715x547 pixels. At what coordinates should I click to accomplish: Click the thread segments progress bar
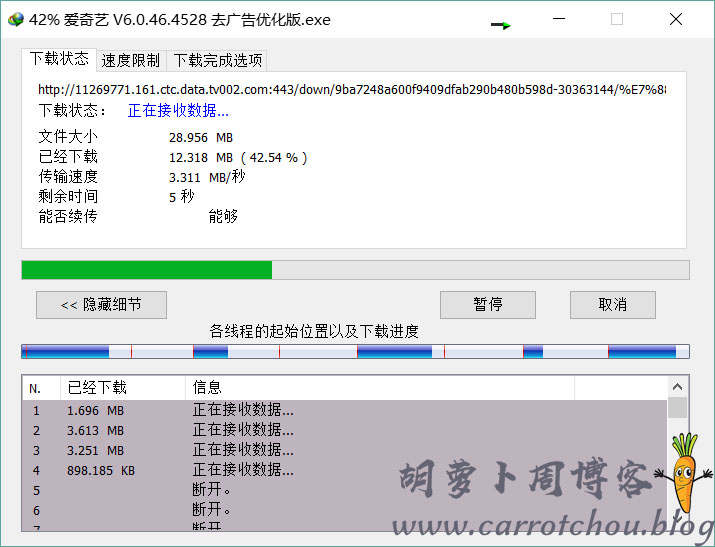click(x=355, y=351)
